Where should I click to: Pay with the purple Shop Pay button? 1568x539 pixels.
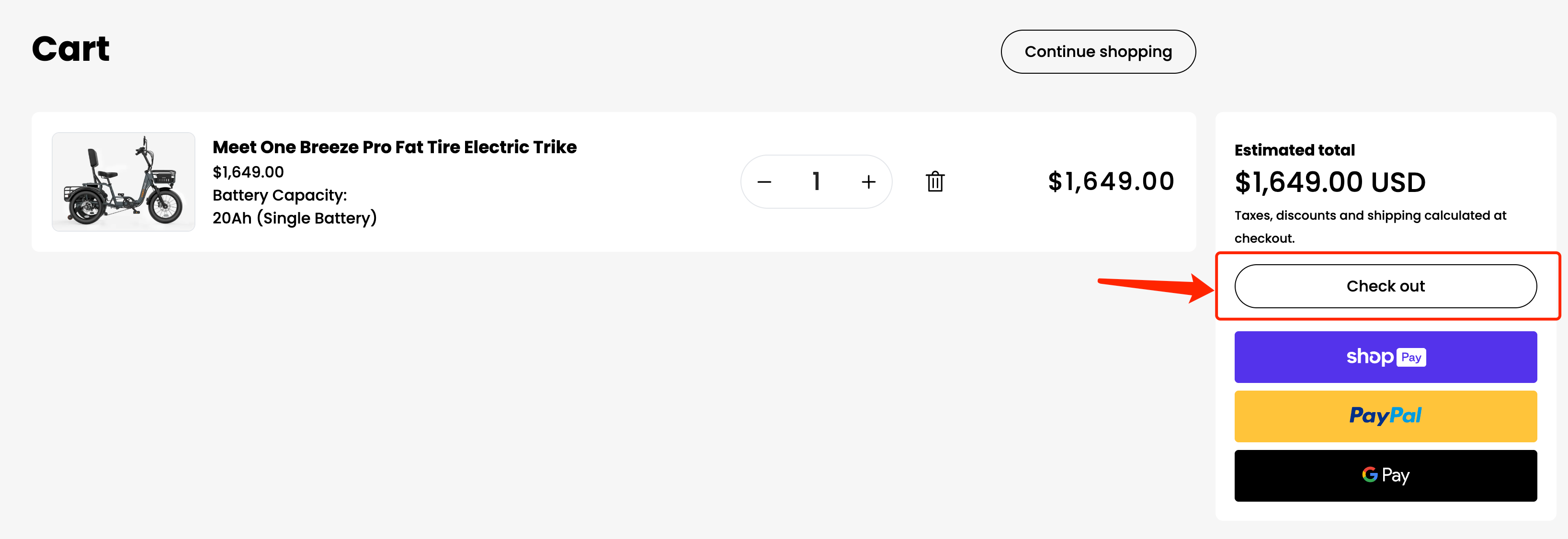[x=1385, y=357]
